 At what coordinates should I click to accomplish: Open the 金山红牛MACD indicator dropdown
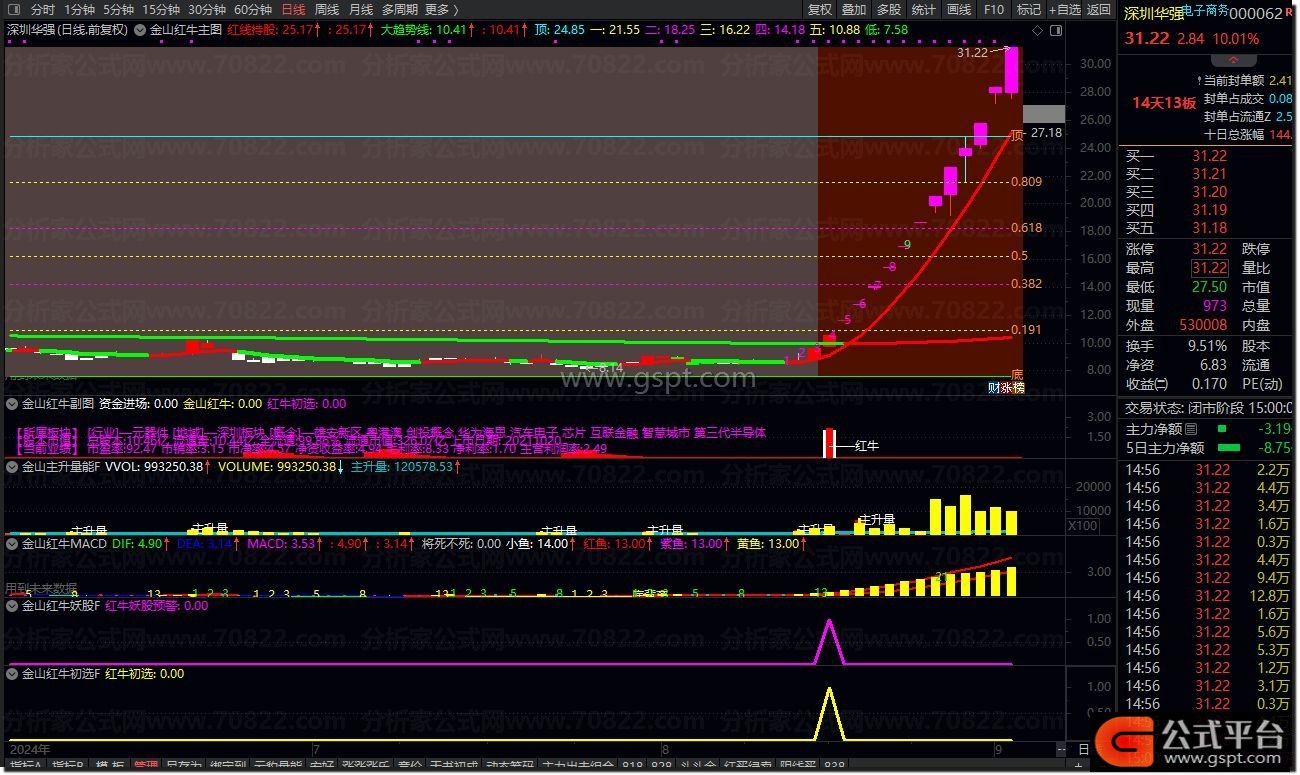tap(12, 544)
